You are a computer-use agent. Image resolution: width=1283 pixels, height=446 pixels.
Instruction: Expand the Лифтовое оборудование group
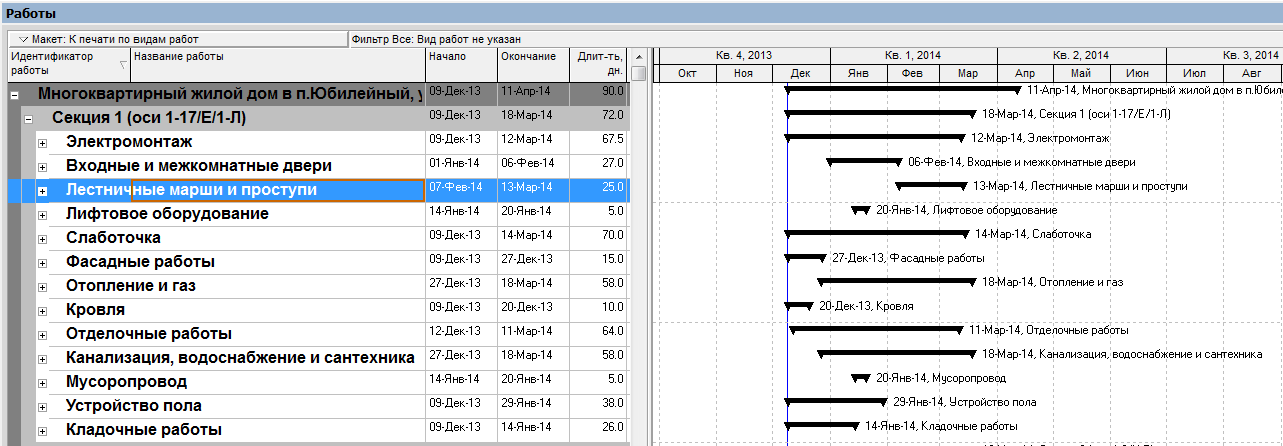pyautogui.click(x=43, y=214)
